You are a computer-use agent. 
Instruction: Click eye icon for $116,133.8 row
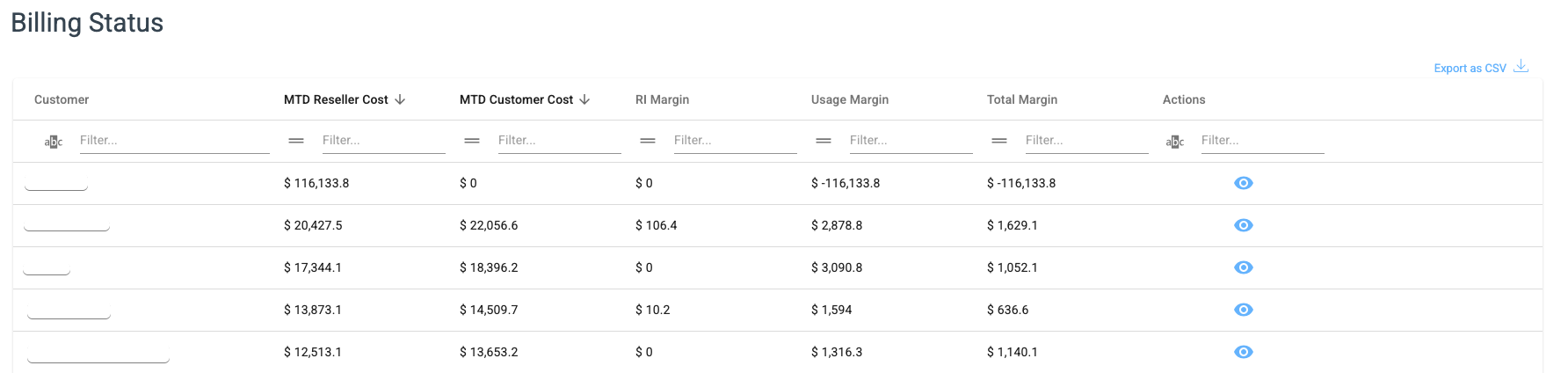point(1243,183)
